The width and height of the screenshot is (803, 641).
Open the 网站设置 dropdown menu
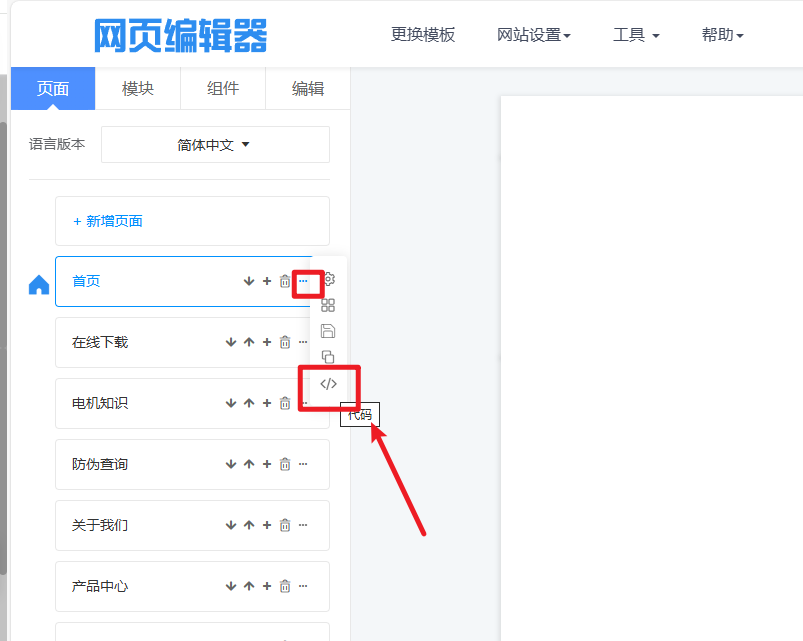point(533,35)
